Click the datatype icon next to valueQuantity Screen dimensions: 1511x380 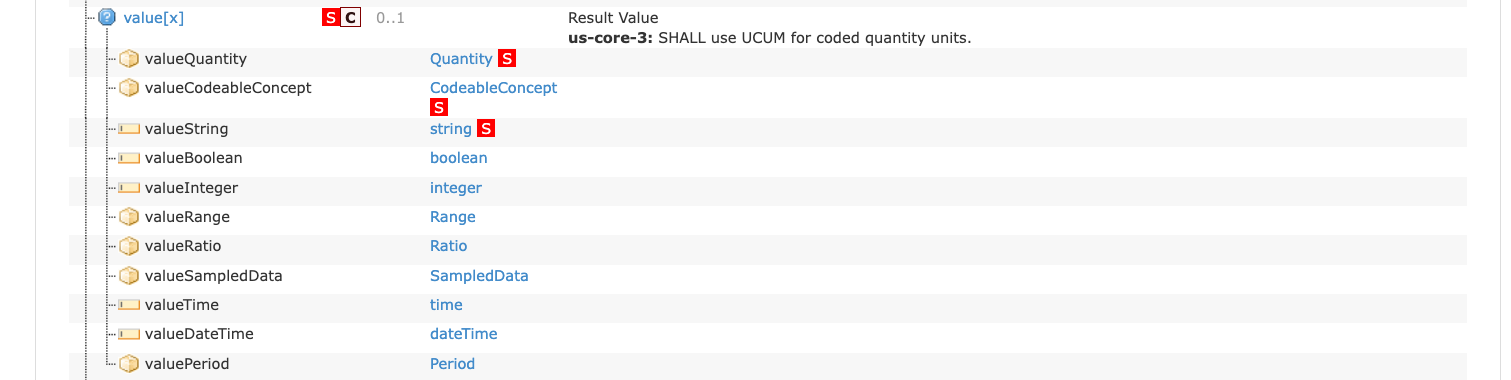pyautogui.click(x=129, y=59)
